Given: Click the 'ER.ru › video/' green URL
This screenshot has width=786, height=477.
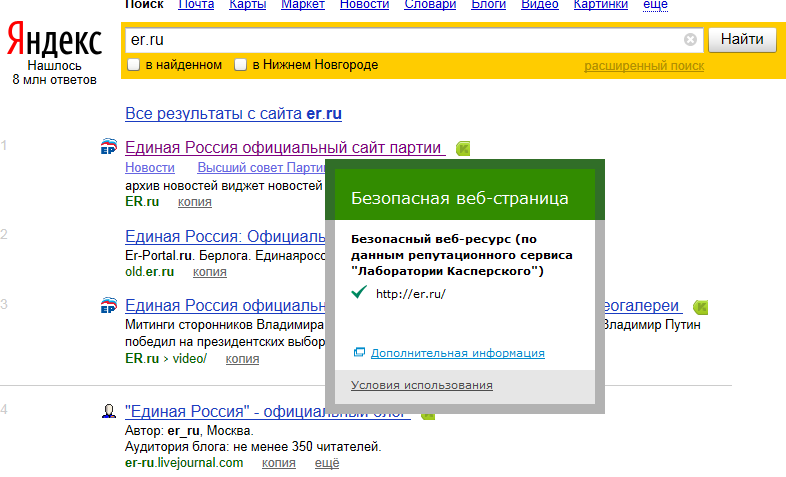Looking at the screenshot, I should tap(166, 359).
